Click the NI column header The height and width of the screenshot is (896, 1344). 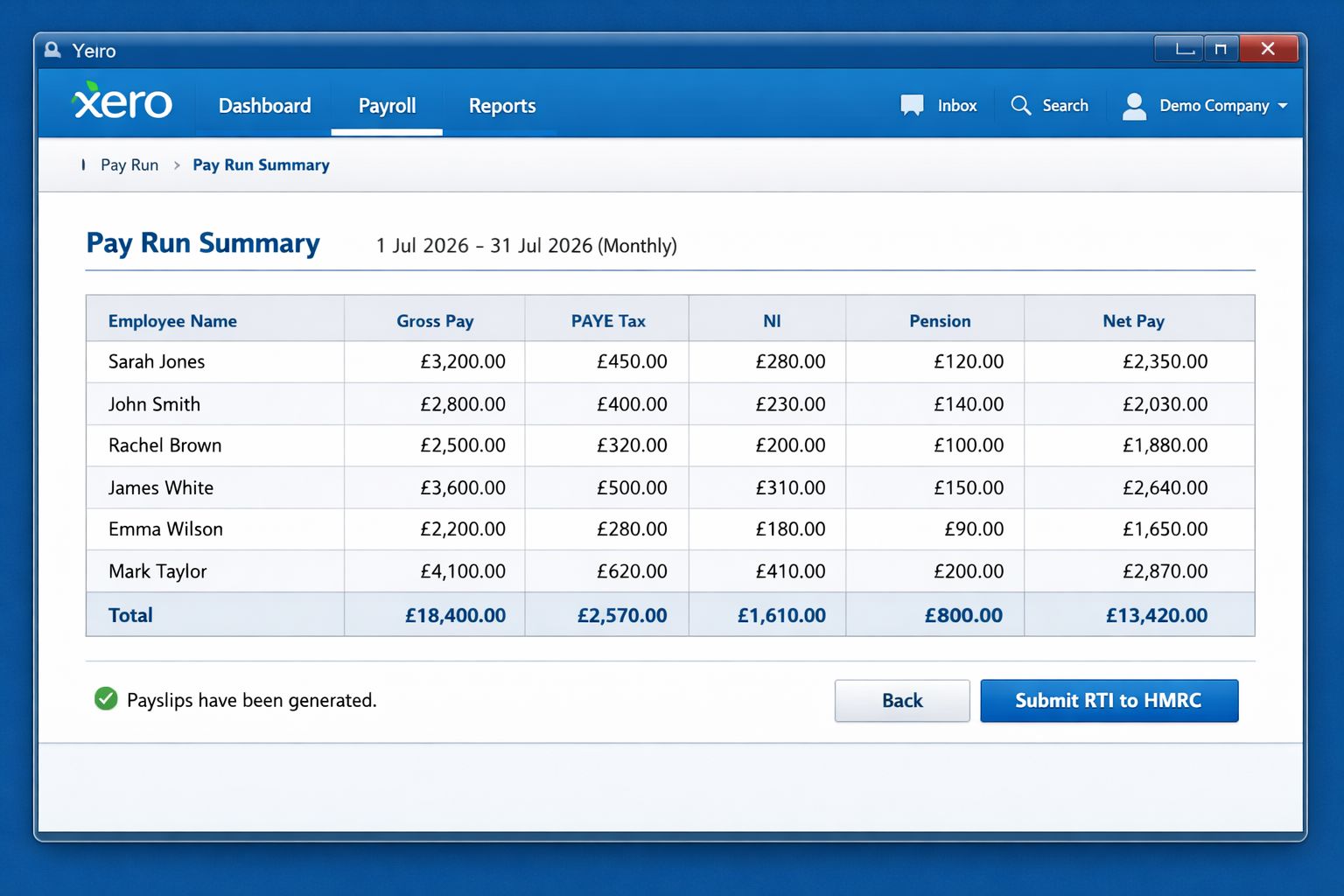coord(772,321)
